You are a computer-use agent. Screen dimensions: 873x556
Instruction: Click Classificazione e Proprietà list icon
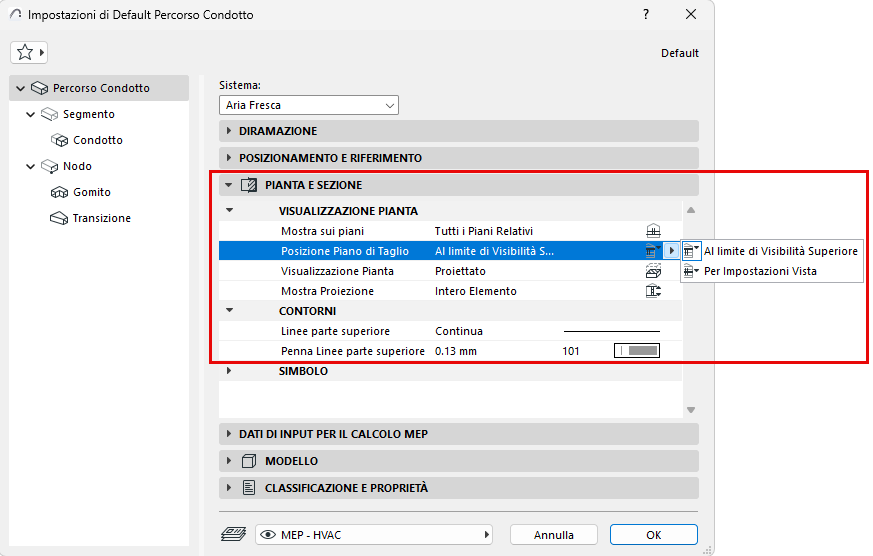pyautogui.click(x=249, y=488)
